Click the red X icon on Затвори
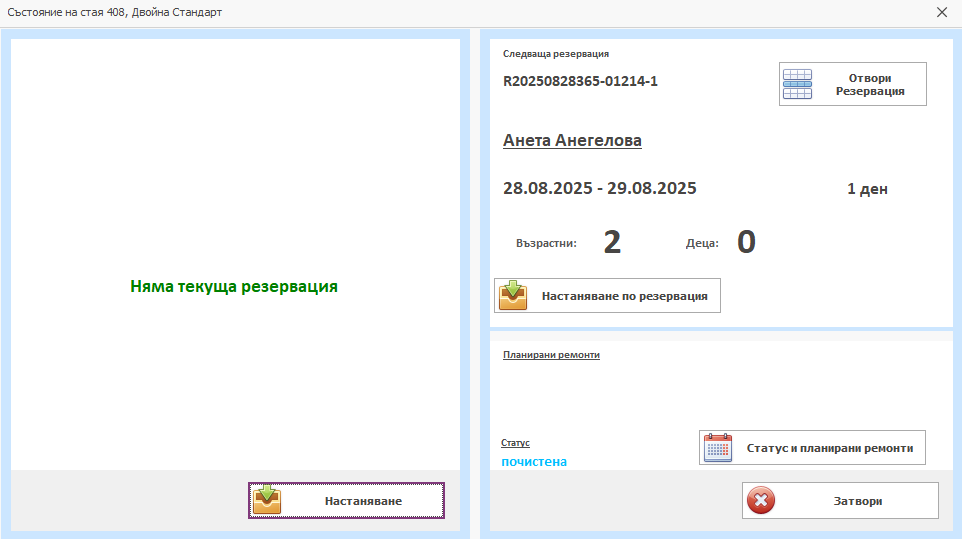The image size is (962, 539). click(761, 501)
